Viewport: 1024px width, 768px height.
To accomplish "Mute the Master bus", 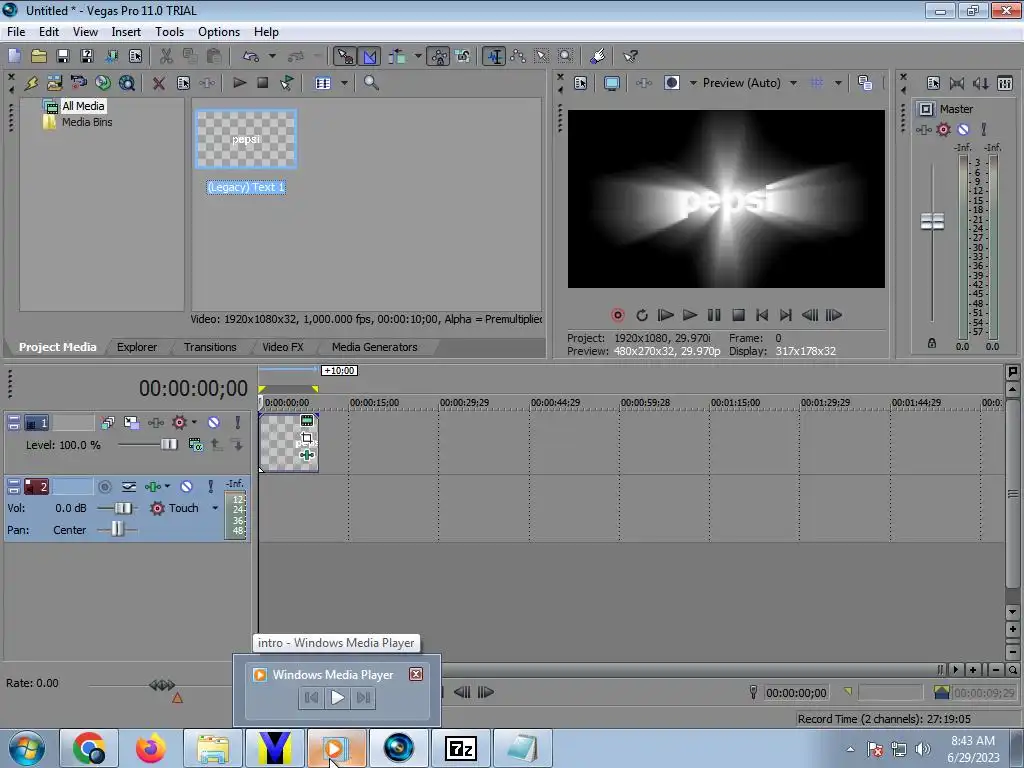I will 963,129.
